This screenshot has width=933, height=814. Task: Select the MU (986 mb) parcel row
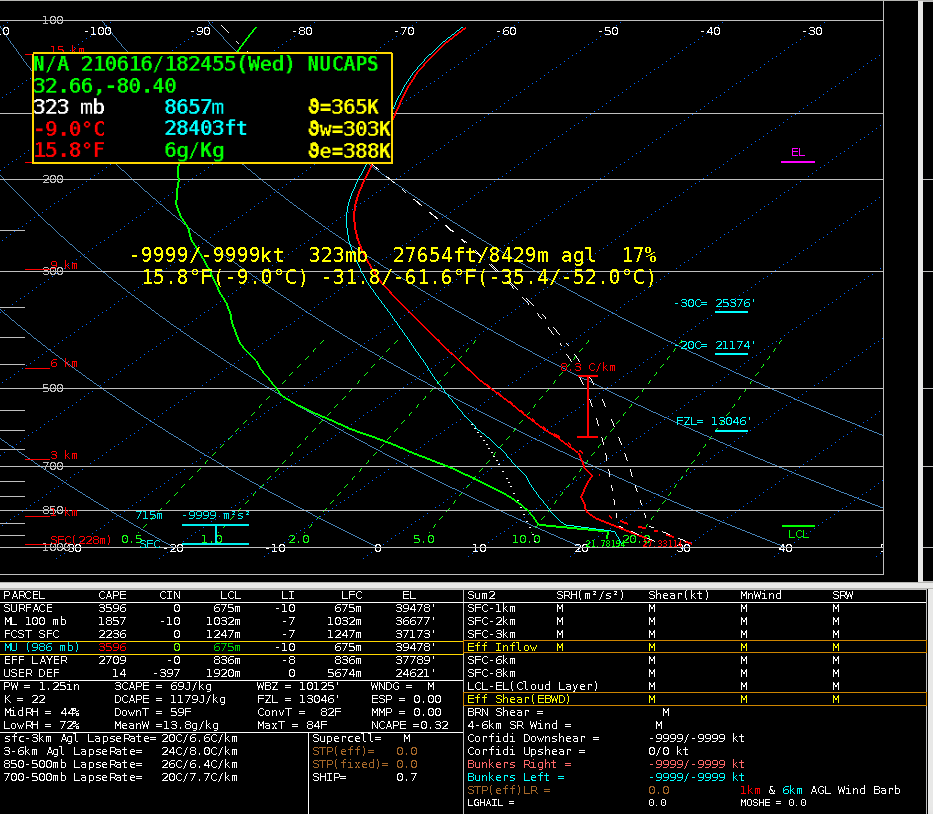coord(231,647)
